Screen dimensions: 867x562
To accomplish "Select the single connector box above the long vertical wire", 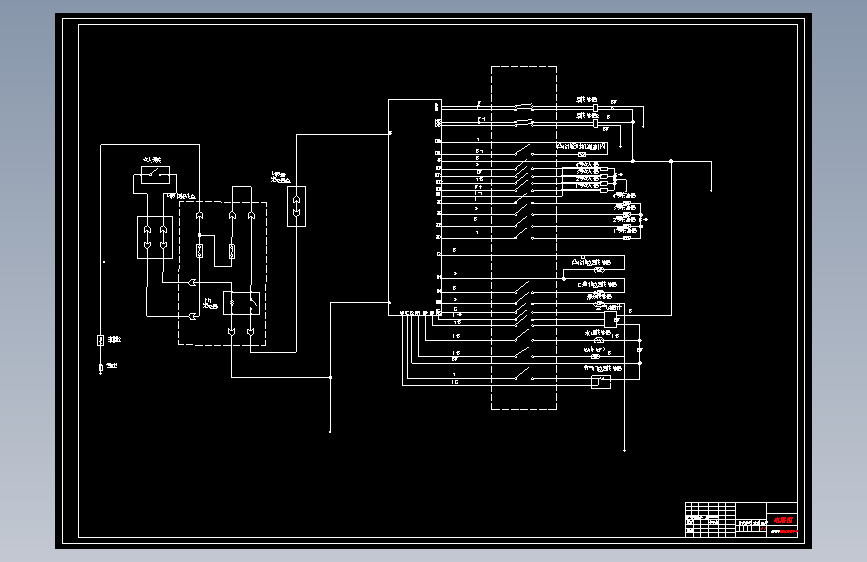I will click(296, 206).
